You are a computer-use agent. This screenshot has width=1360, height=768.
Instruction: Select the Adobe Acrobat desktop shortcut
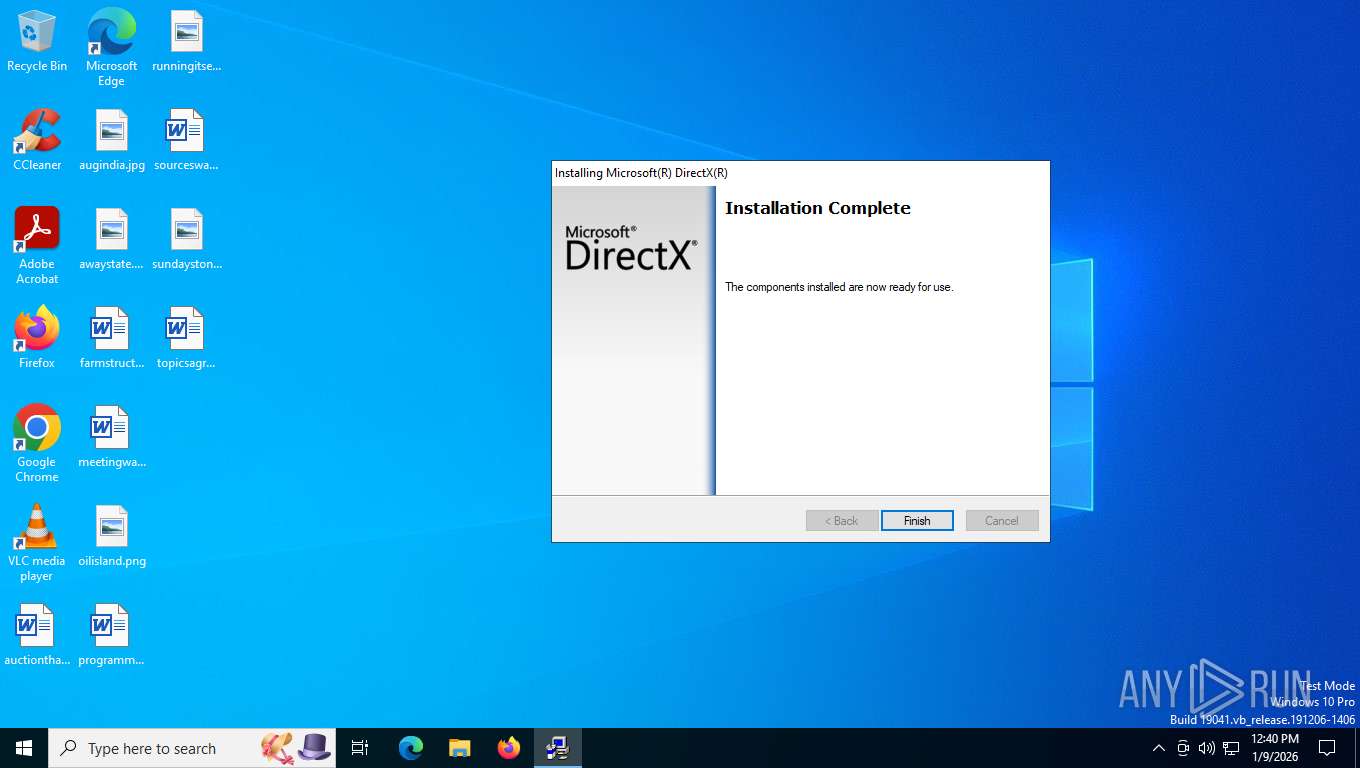[x=37, y=246]
